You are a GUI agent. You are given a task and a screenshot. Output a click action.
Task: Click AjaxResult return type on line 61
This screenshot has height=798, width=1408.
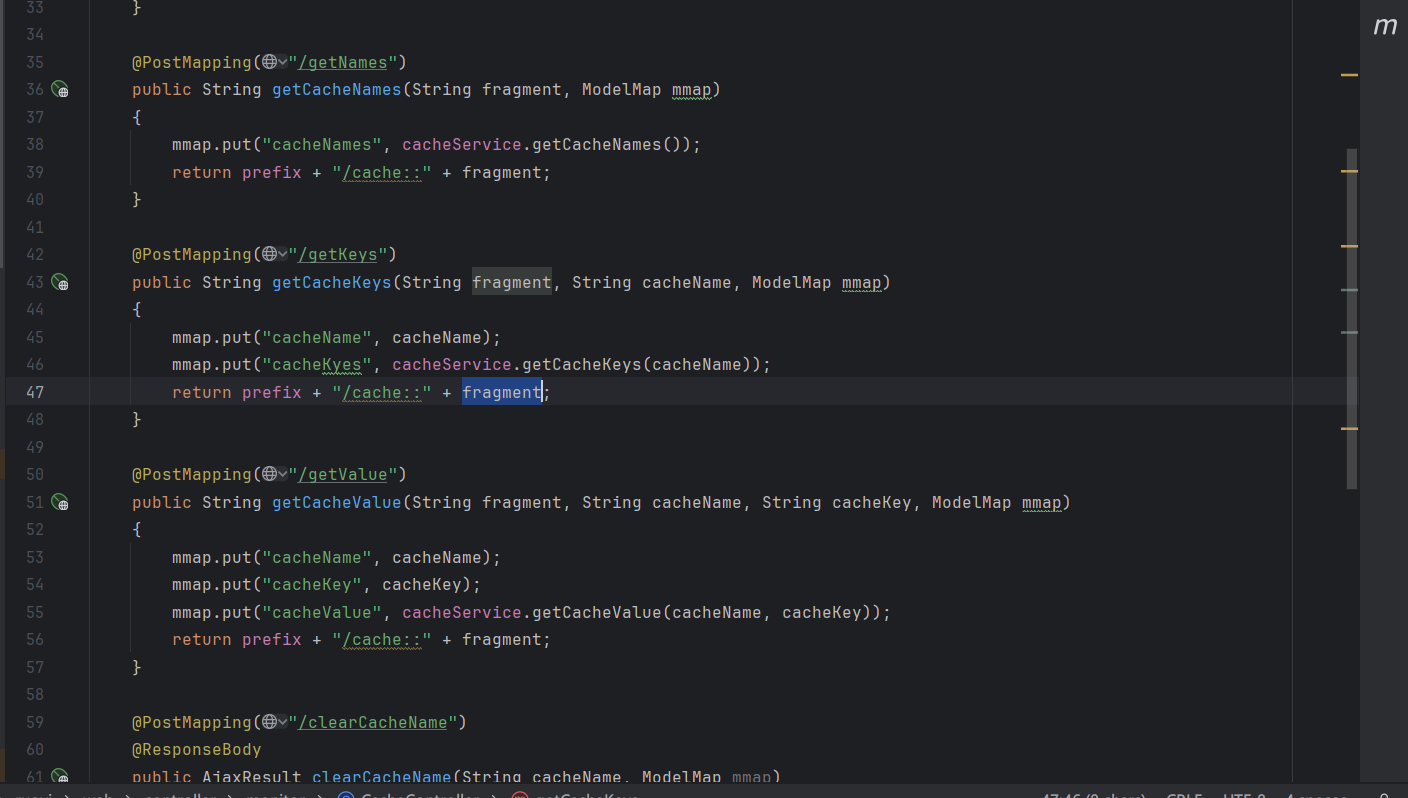252,777
